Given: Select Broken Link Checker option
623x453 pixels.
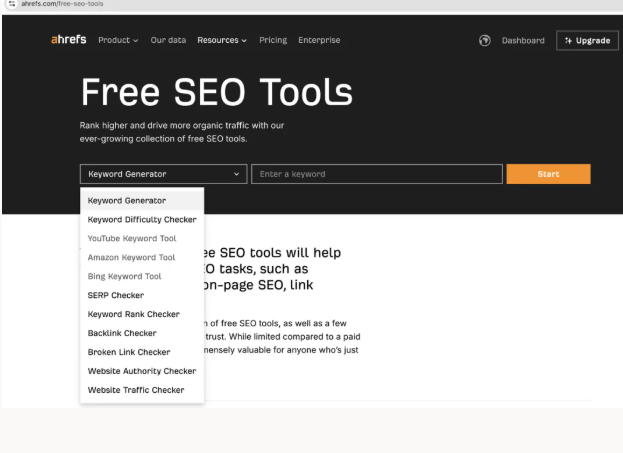Looking at the screenshot, I should (x=142, y=352).
